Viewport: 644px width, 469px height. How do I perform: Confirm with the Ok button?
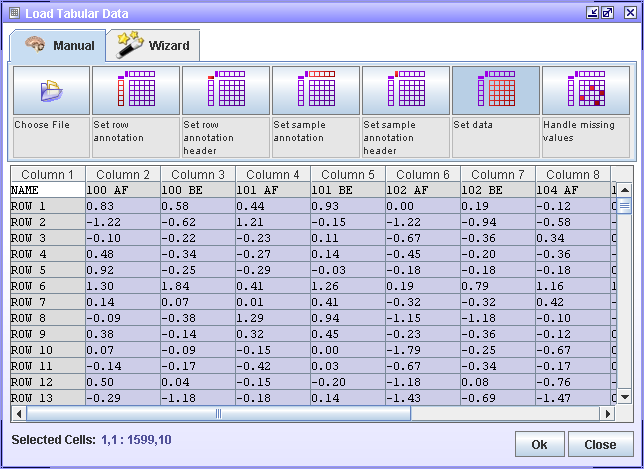coord(540,444)
